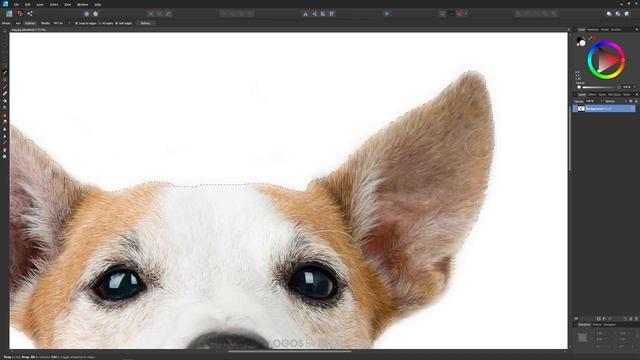Screen dimensions: 640x360
Task: Toggle the All layers checkbox
Action: pos(100,23)
